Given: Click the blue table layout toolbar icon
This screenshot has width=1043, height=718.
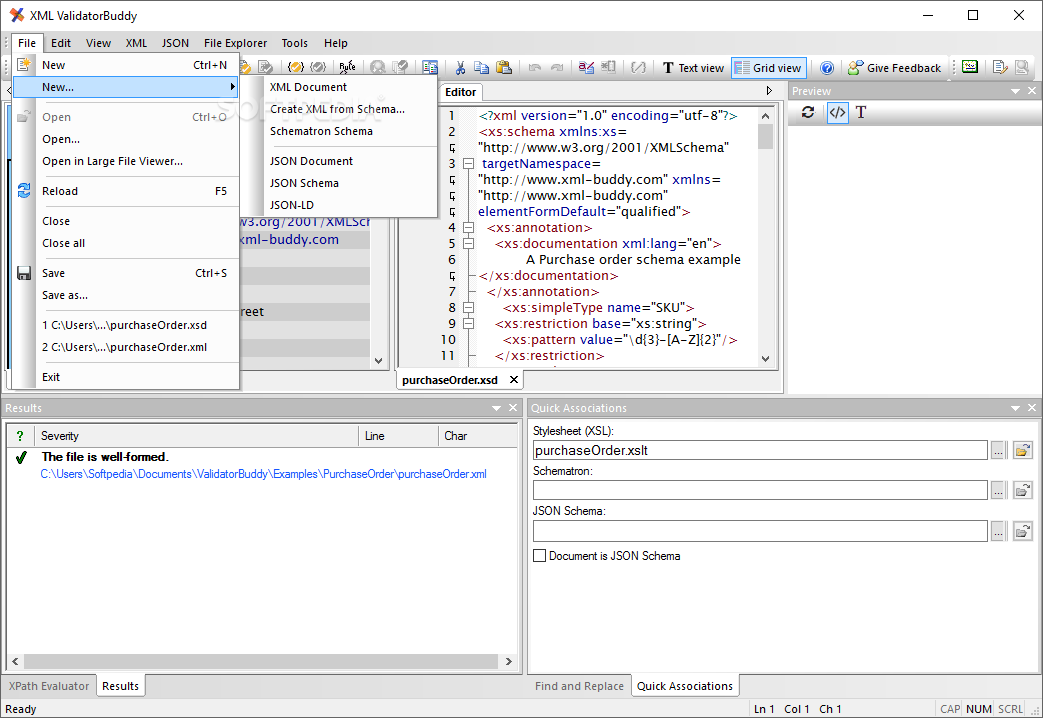Looking at the screenshot, I should point(430,67).
